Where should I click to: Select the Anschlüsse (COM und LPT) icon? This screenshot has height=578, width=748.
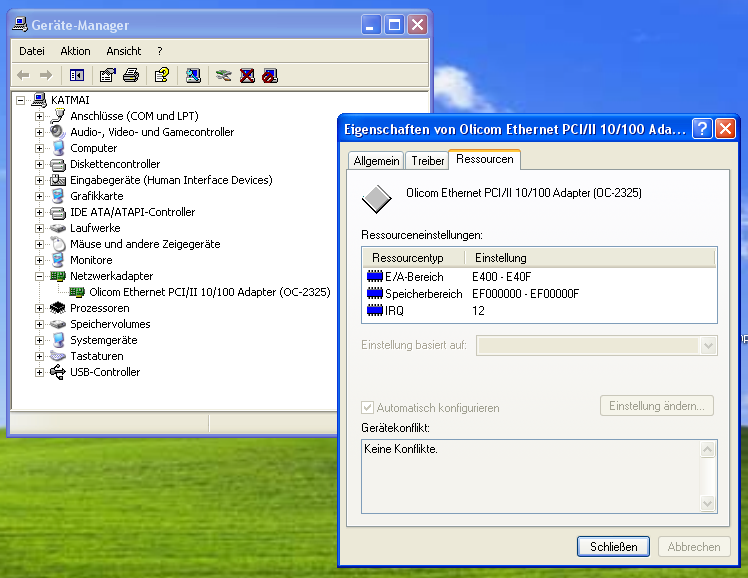coord(58,116)
